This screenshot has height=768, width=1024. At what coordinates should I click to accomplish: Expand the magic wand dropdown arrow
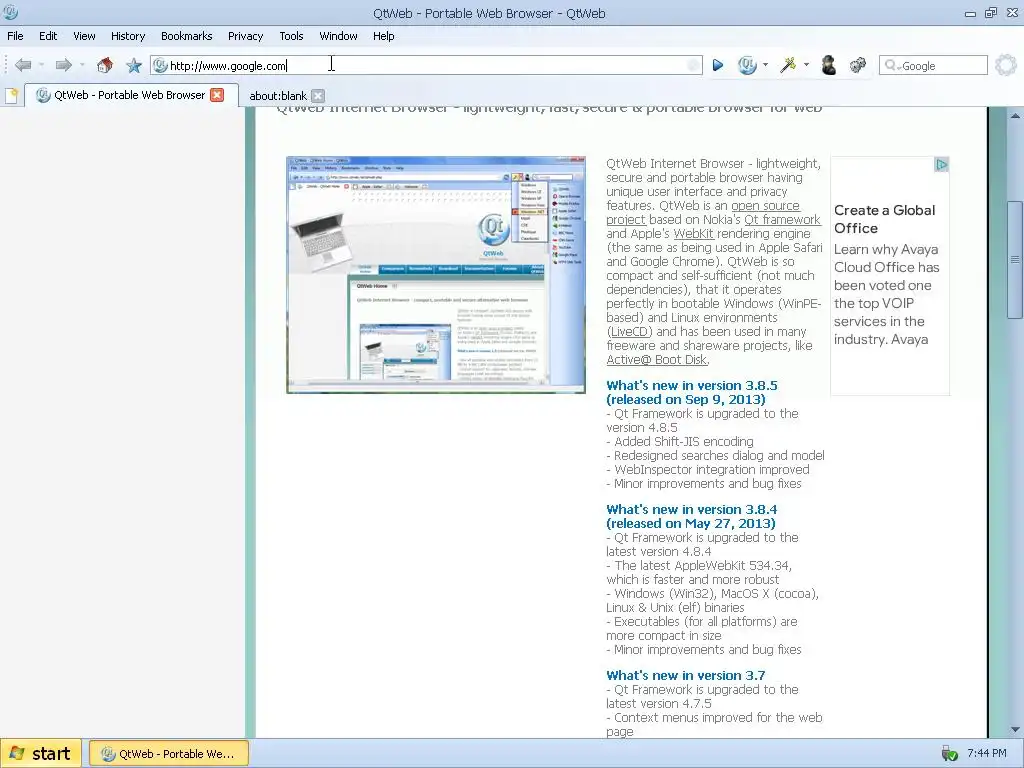pos(807,65)
